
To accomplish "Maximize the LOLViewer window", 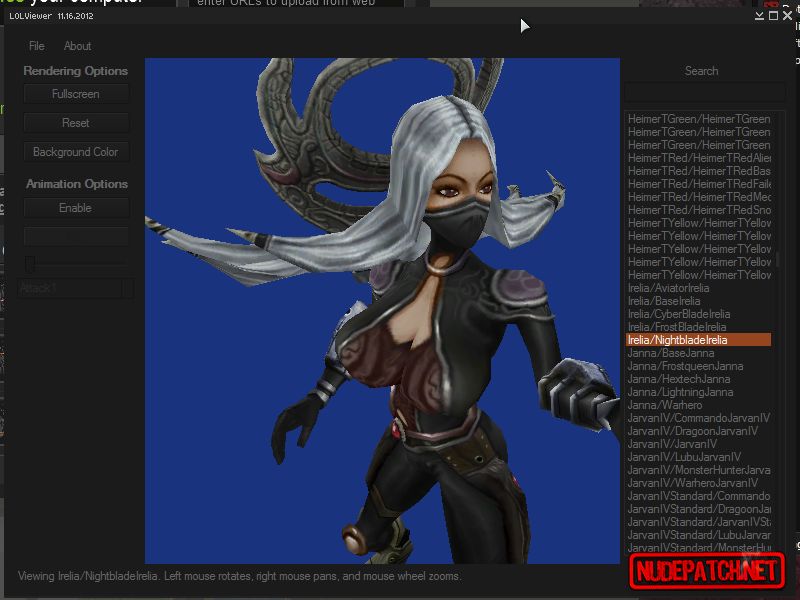I will (773, 16).
